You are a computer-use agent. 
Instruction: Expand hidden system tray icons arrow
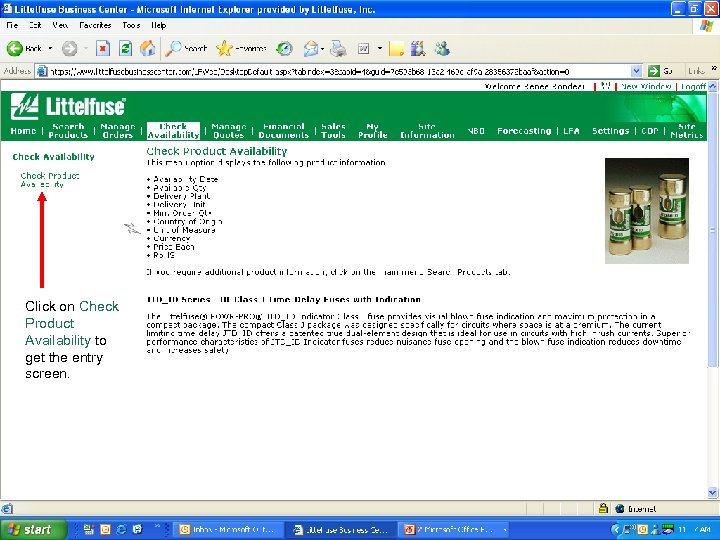pyautogui.click(x=616, y=529)
